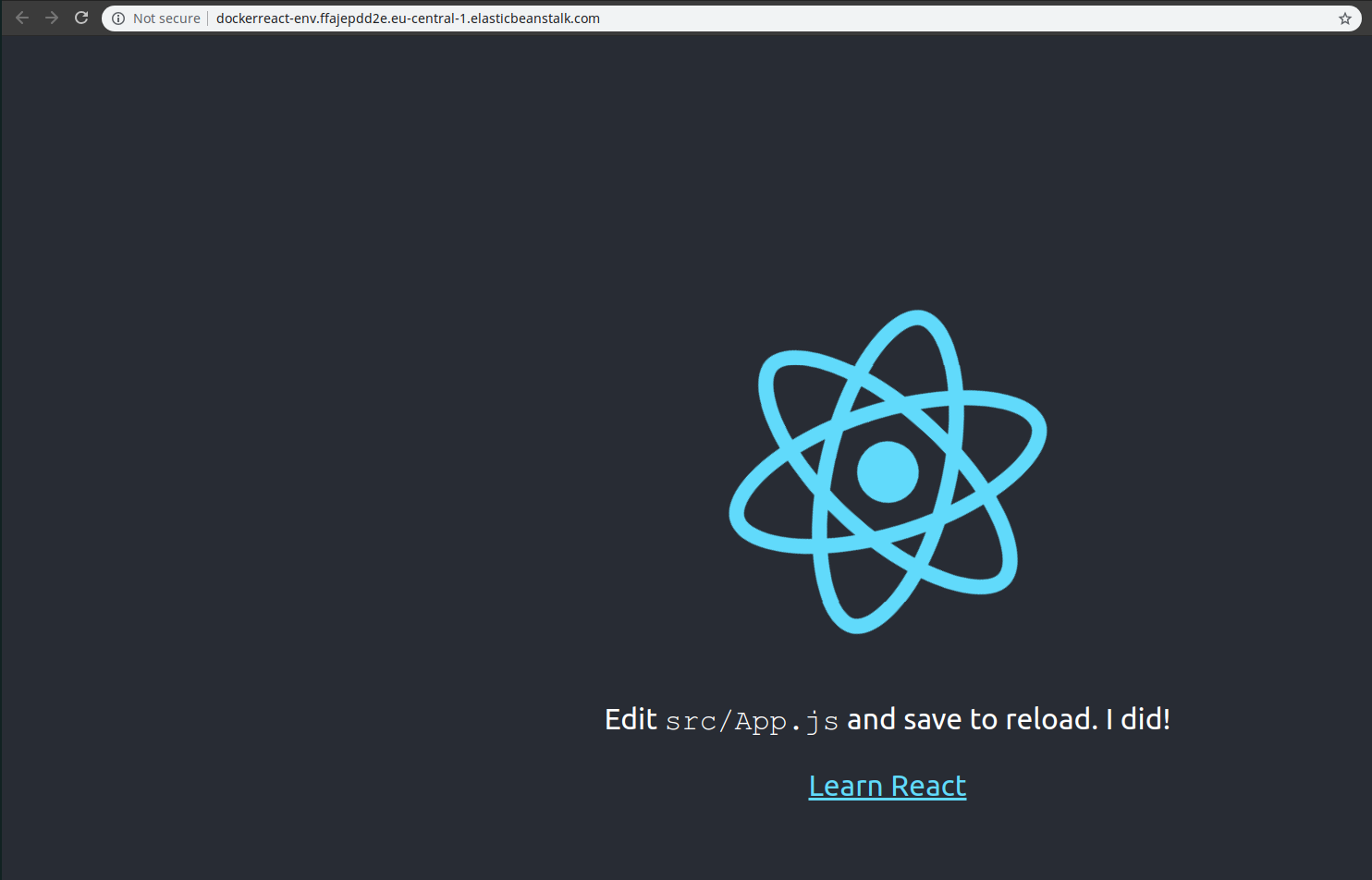Click the React atom logo
This screenshot has width=1372, height=880.
click(888, 471)
